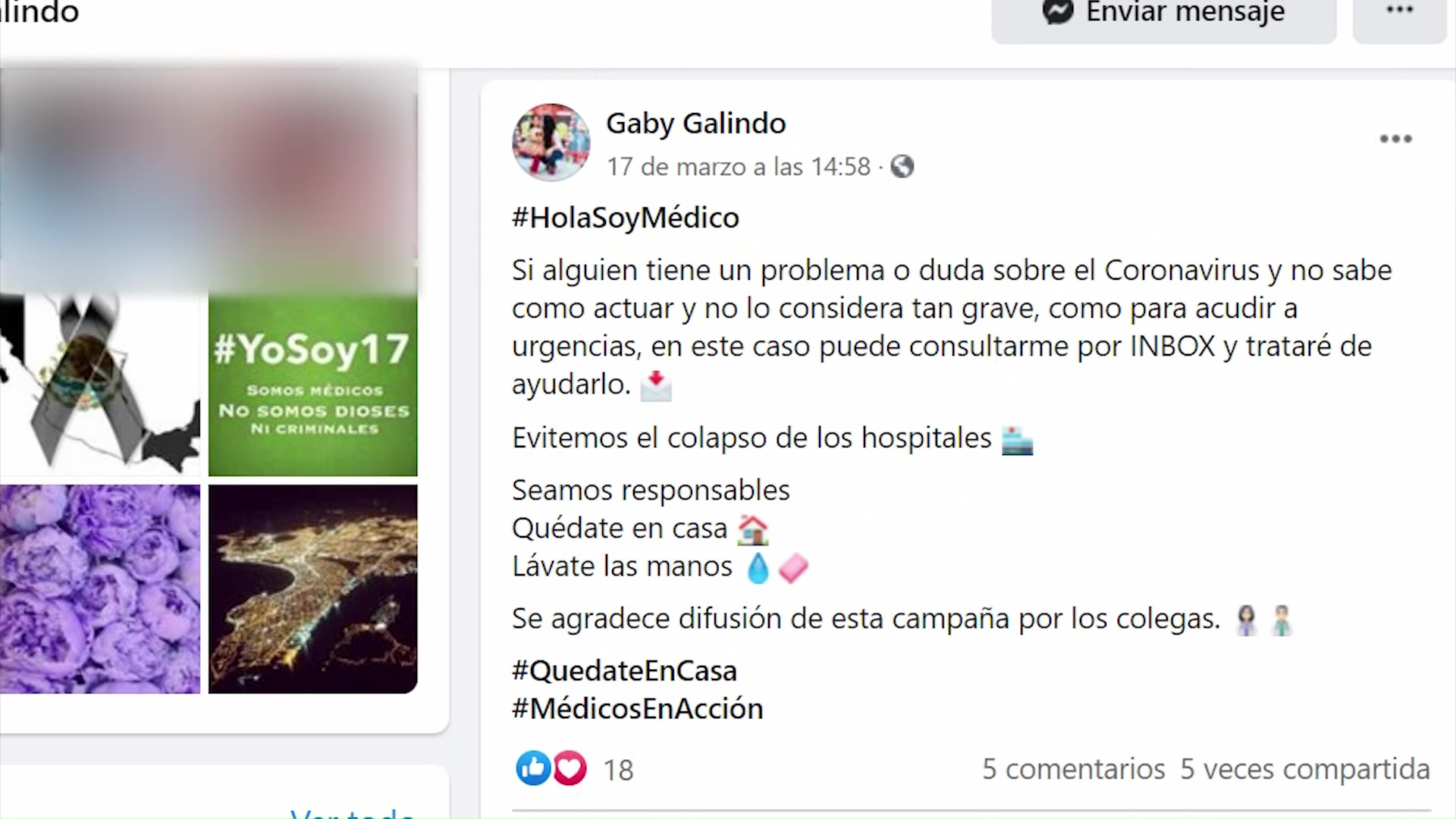The height and width of the screenshot is (819, 1456).
Task: Click the red heart Love reaction icon
Action: click(x=570, y=768)
